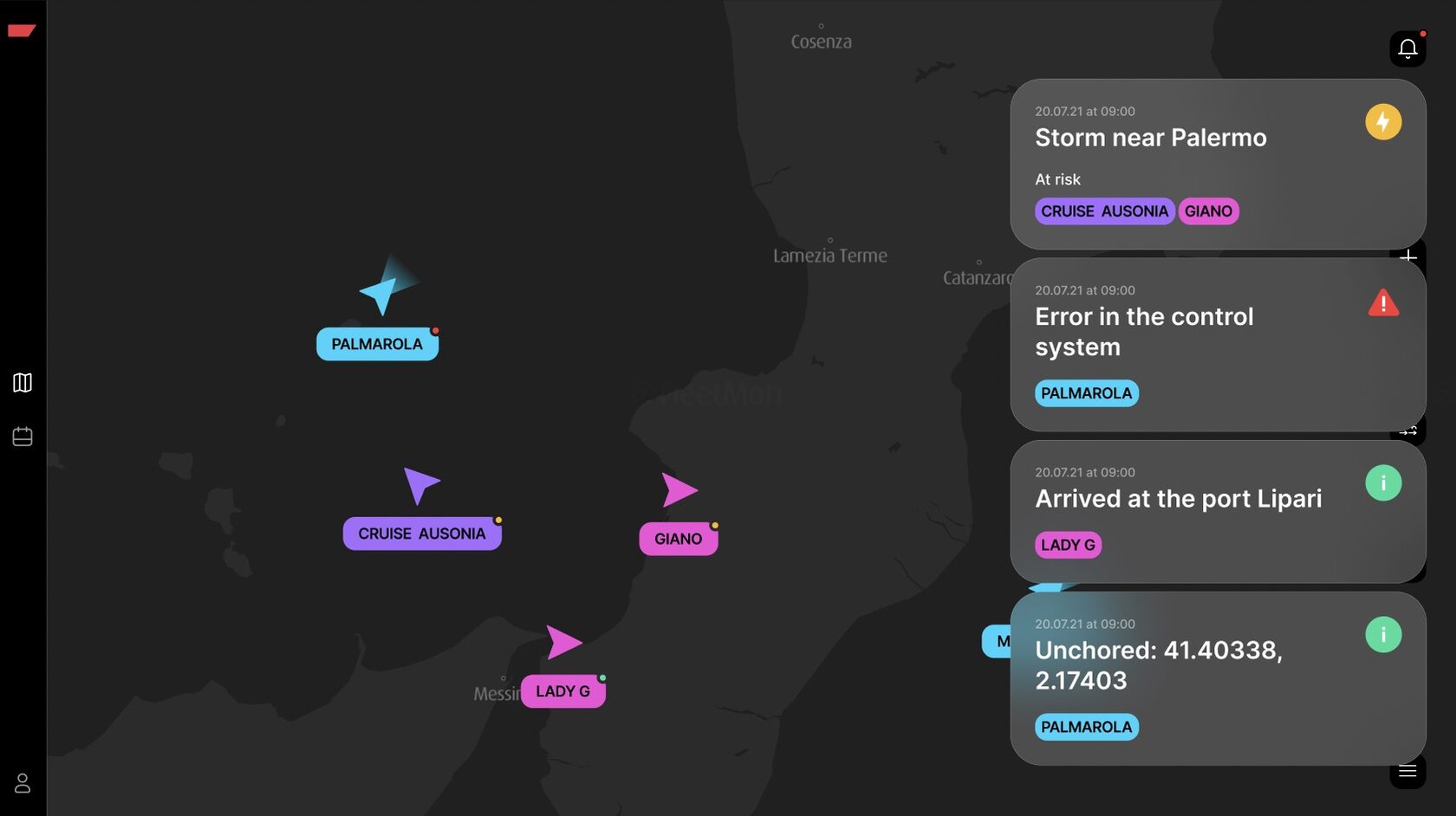Click the route swap arrows icon on the right edge
Image resolution: width=1456 pixels, height=816 pixels.
pyautogui.click(x=1410, y=430)
